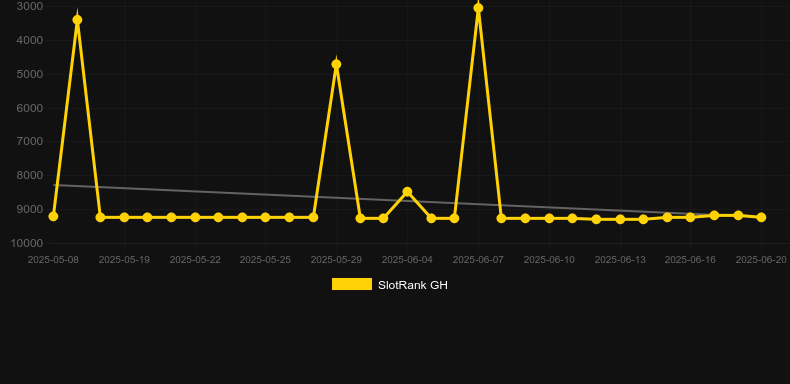Select the last data point at 2025-06-20
Screen dimensions: 790x384
(x=761, y=217)
